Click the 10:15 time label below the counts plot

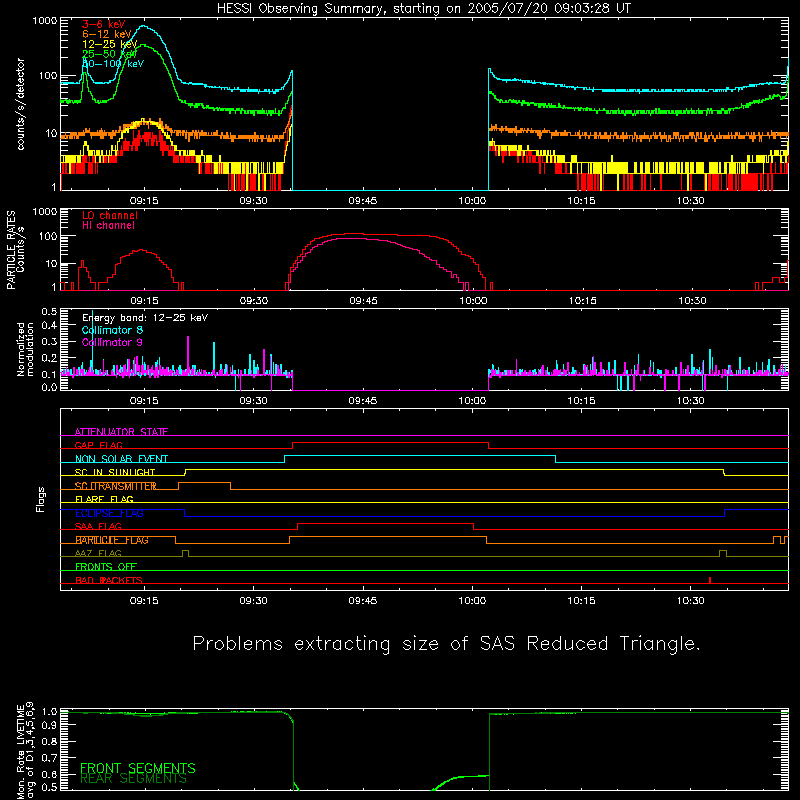coord(582,201)
